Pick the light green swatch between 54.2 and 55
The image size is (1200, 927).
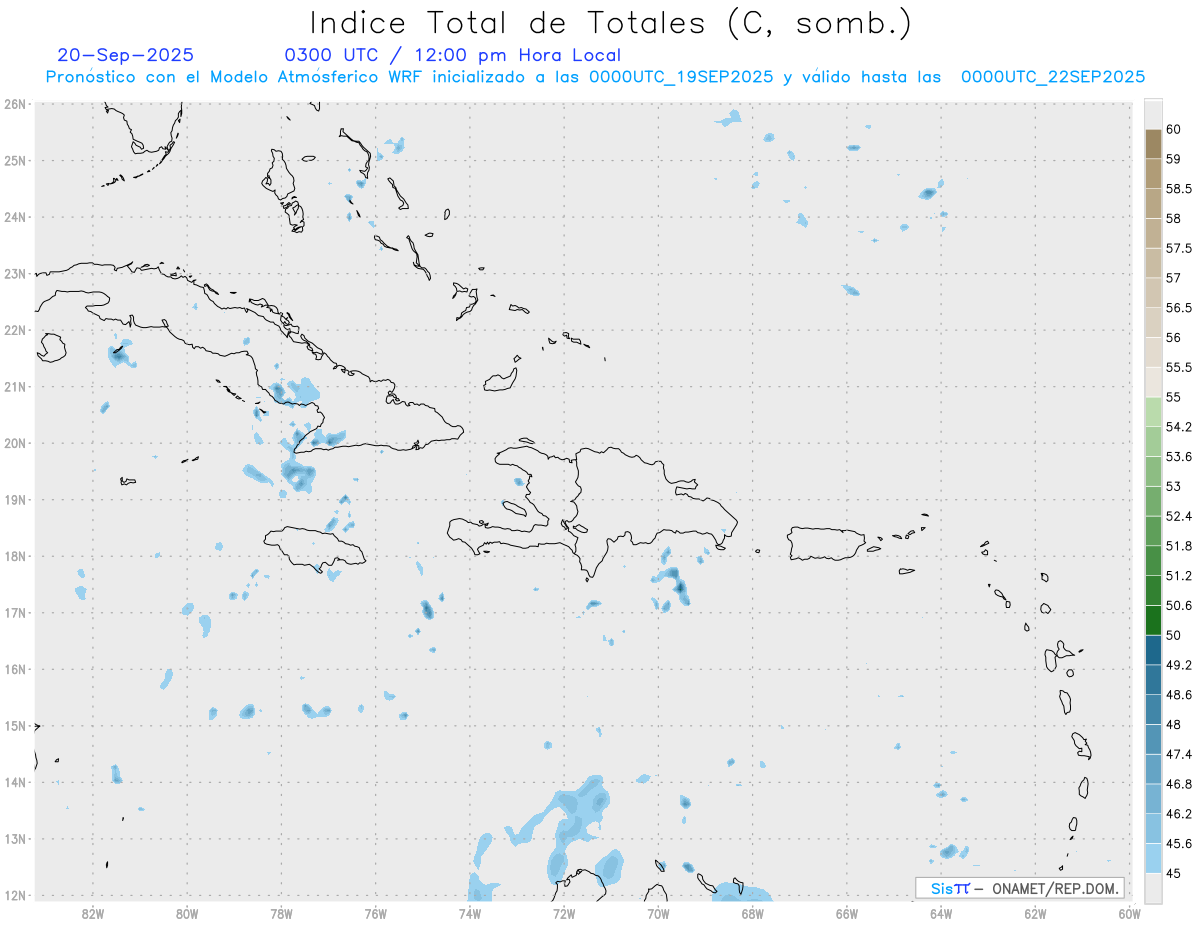(1153, 412)
